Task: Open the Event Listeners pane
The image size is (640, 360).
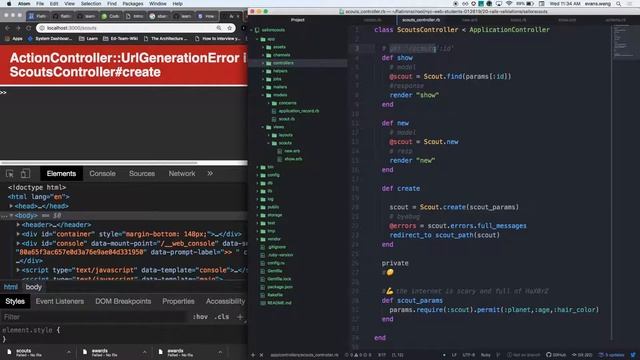Action: (x=60, y=301)
